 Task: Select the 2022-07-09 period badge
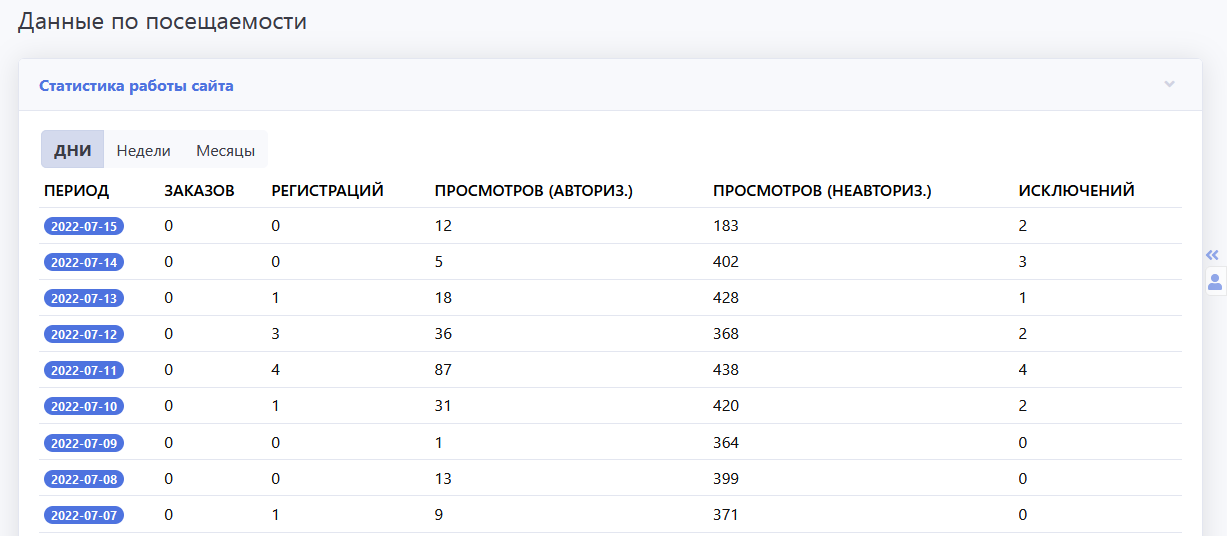[84, 442]
